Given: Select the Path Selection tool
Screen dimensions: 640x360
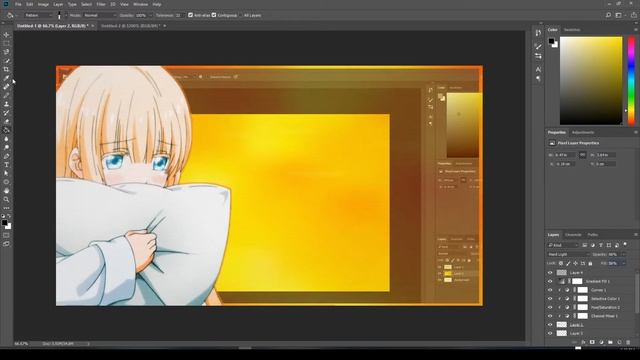Looking at the screenshot, I should tap(6, 173).
